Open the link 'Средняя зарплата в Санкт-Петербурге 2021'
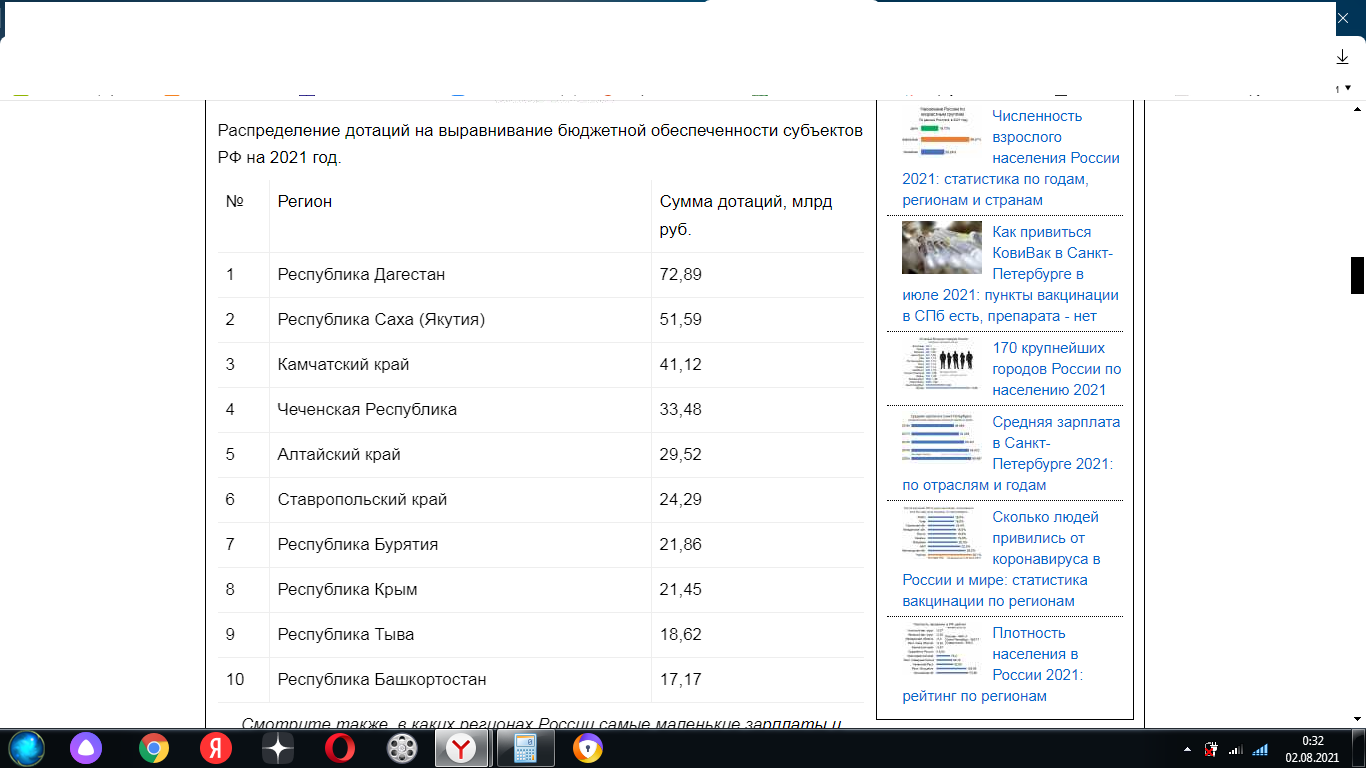Image resolution: width=1366 pixels, height=772 pixels. point(1011,453)
